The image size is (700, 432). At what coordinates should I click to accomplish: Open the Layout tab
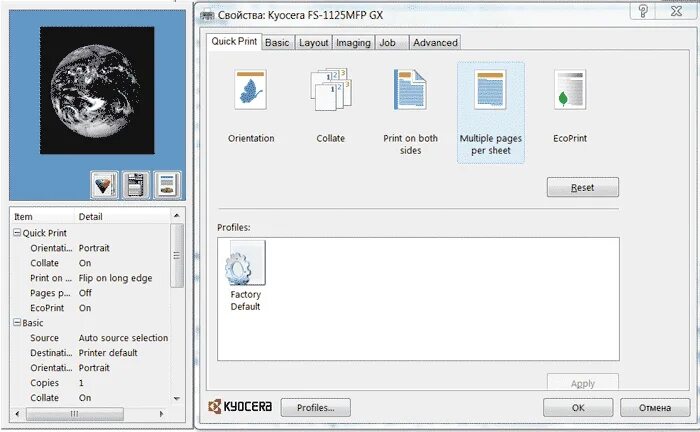pos(313,42)
